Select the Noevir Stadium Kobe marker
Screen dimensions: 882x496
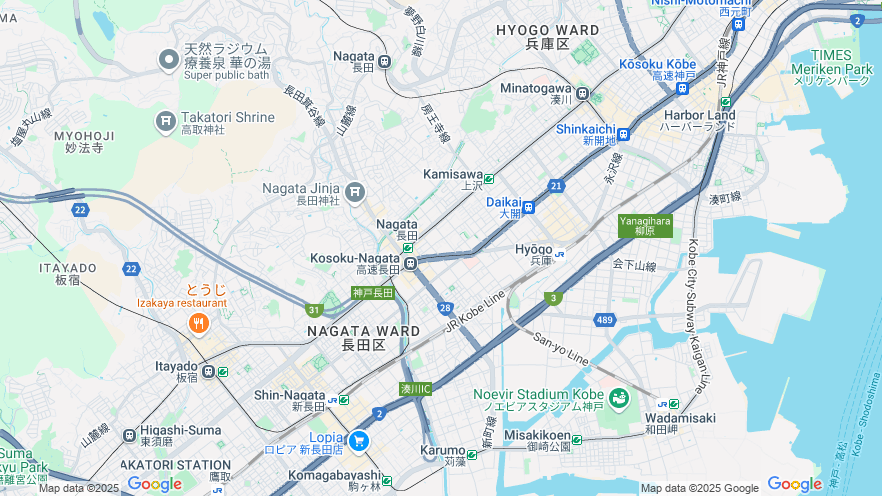click(619, 399)
